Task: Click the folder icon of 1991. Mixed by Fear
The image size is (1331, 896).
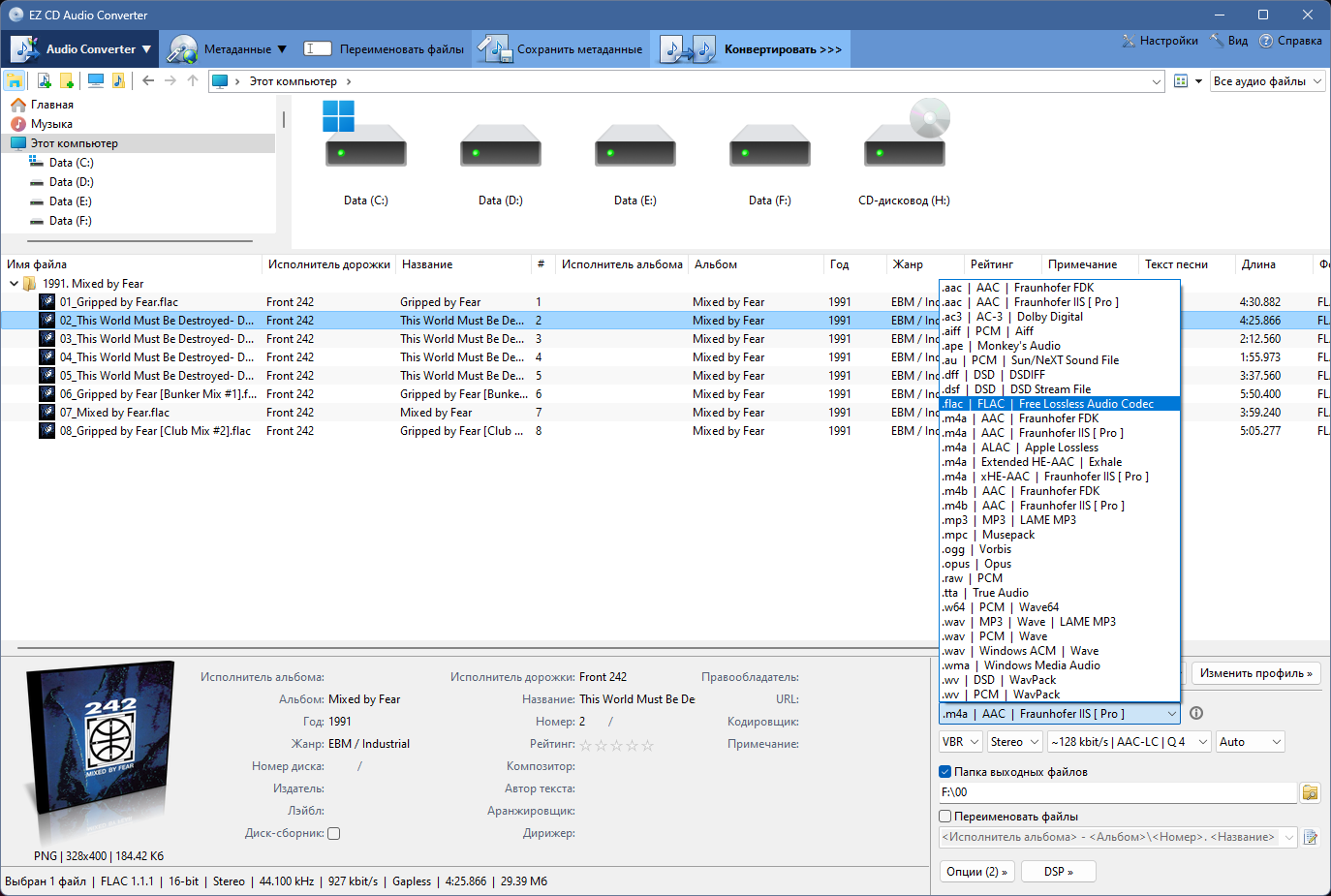Action: pyautogui.click(x=29, y=283)
